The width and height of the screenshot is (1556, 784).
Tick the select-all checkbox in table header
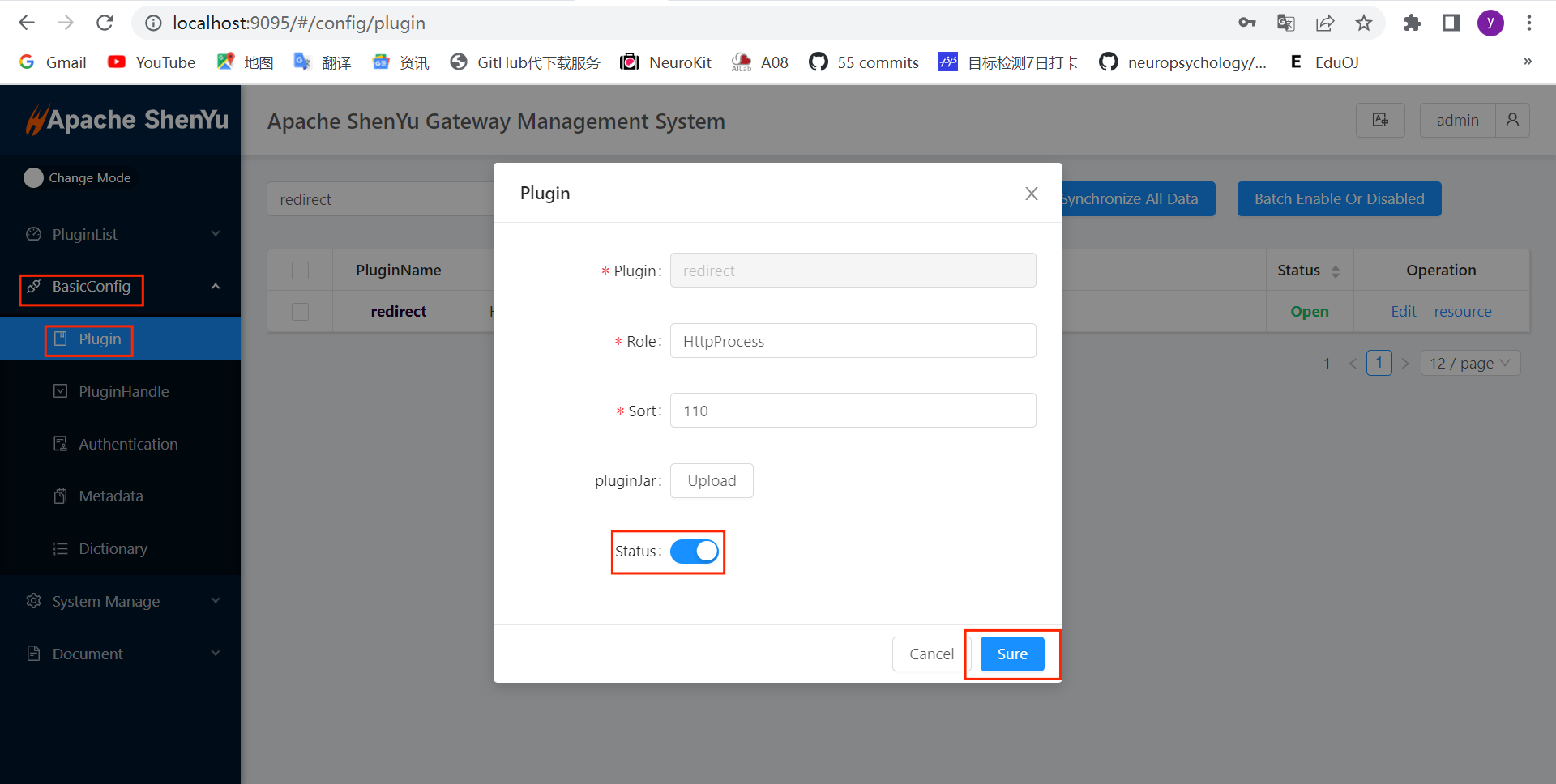point(301,271)
